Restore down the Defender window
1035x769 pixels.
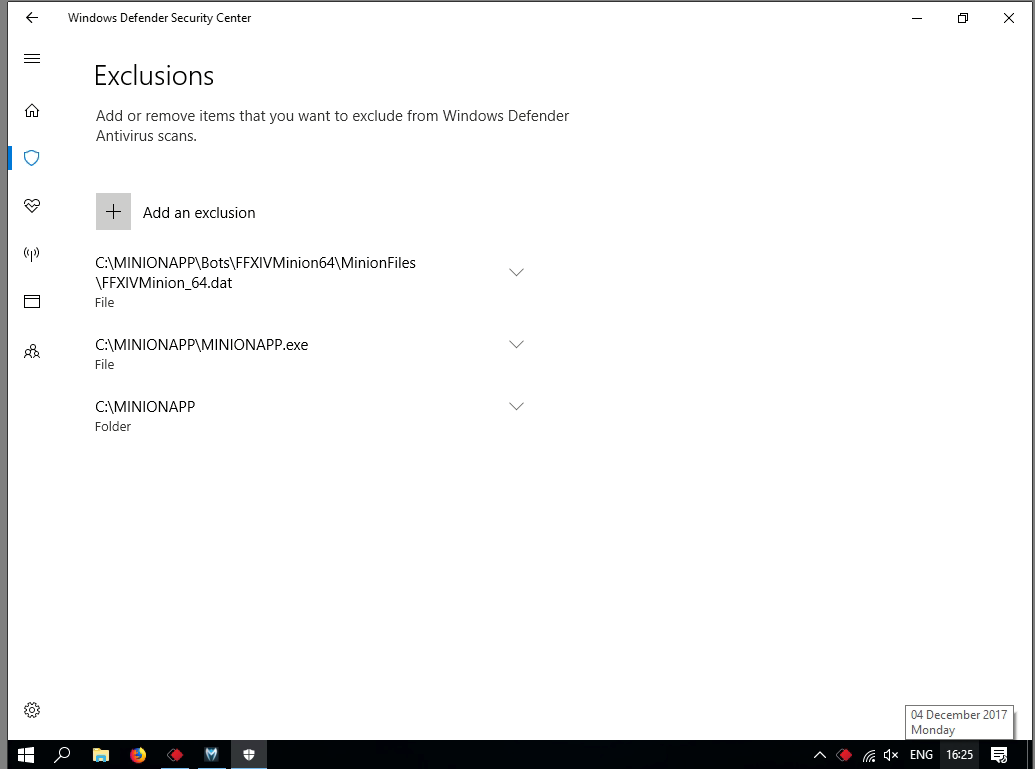coord(963,18)
